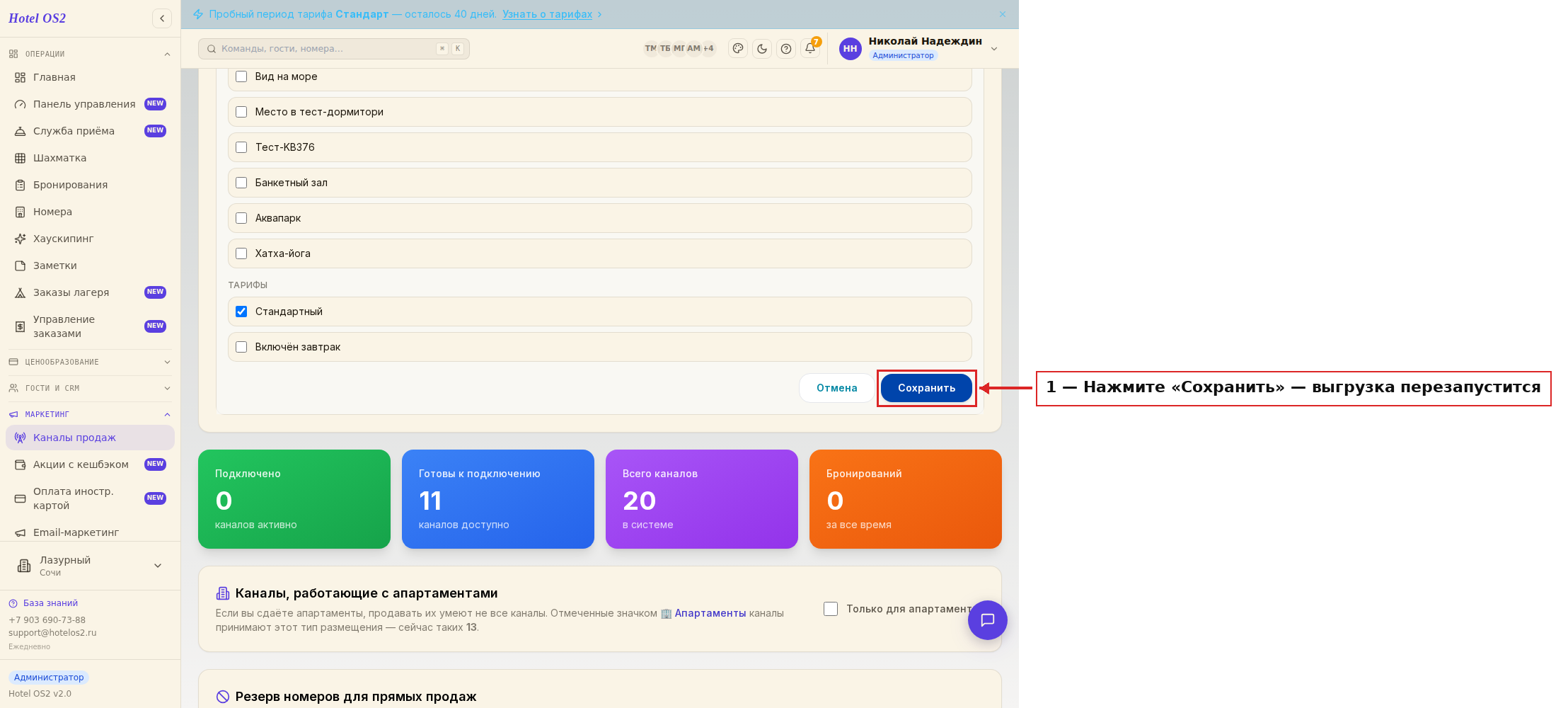
Task: Tick Только для апартаментов checkbox
Action: (831, 609)
